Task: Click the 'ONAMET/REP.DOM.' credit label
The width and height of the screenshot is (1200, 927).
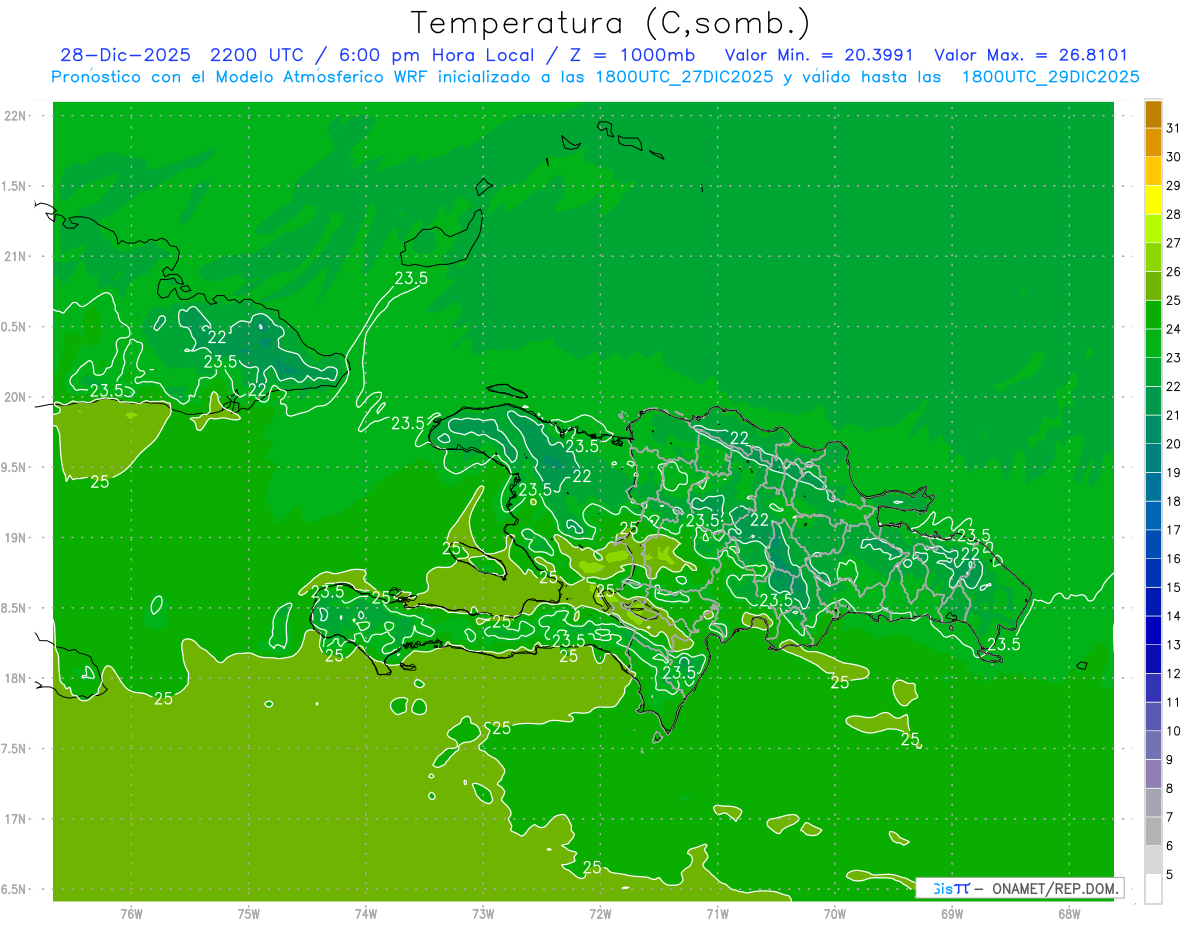Action: coord(1054,888)
